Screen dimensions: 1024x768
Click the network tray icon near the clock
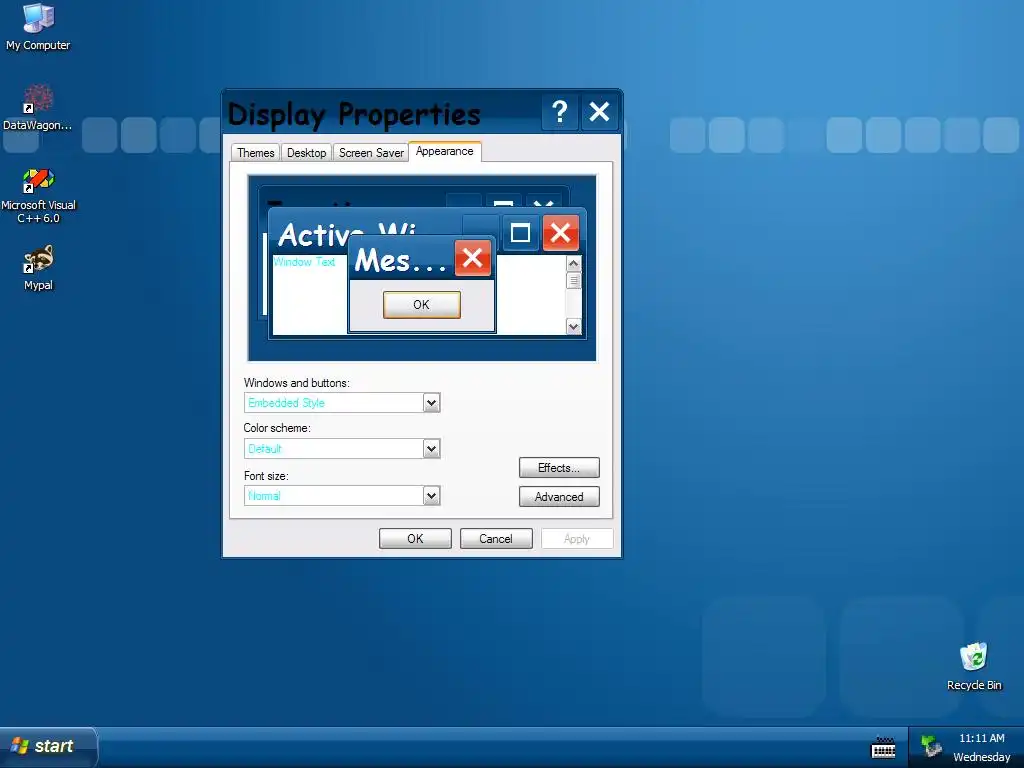click(x=931, y=746)
